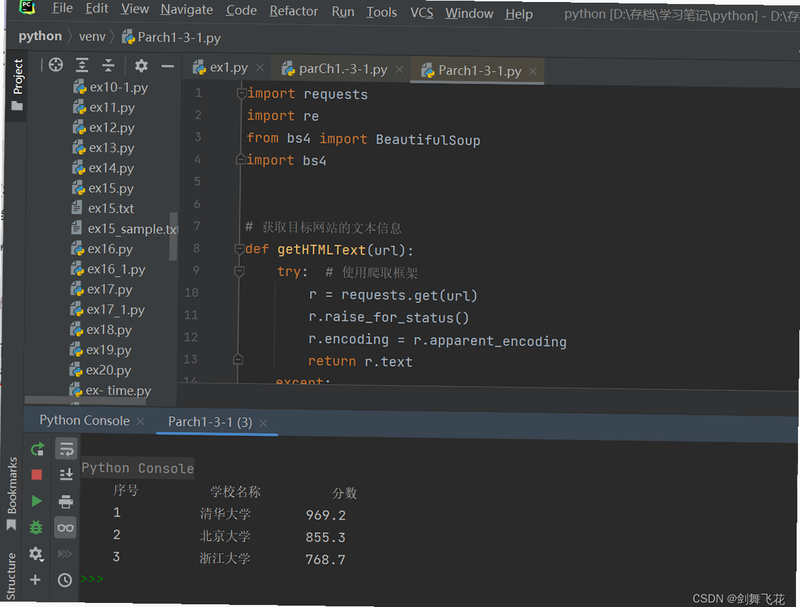The height and width of the screenshot is (607, 800).
Task: Close the Python Console tab
Action: [x=140, y=421]
